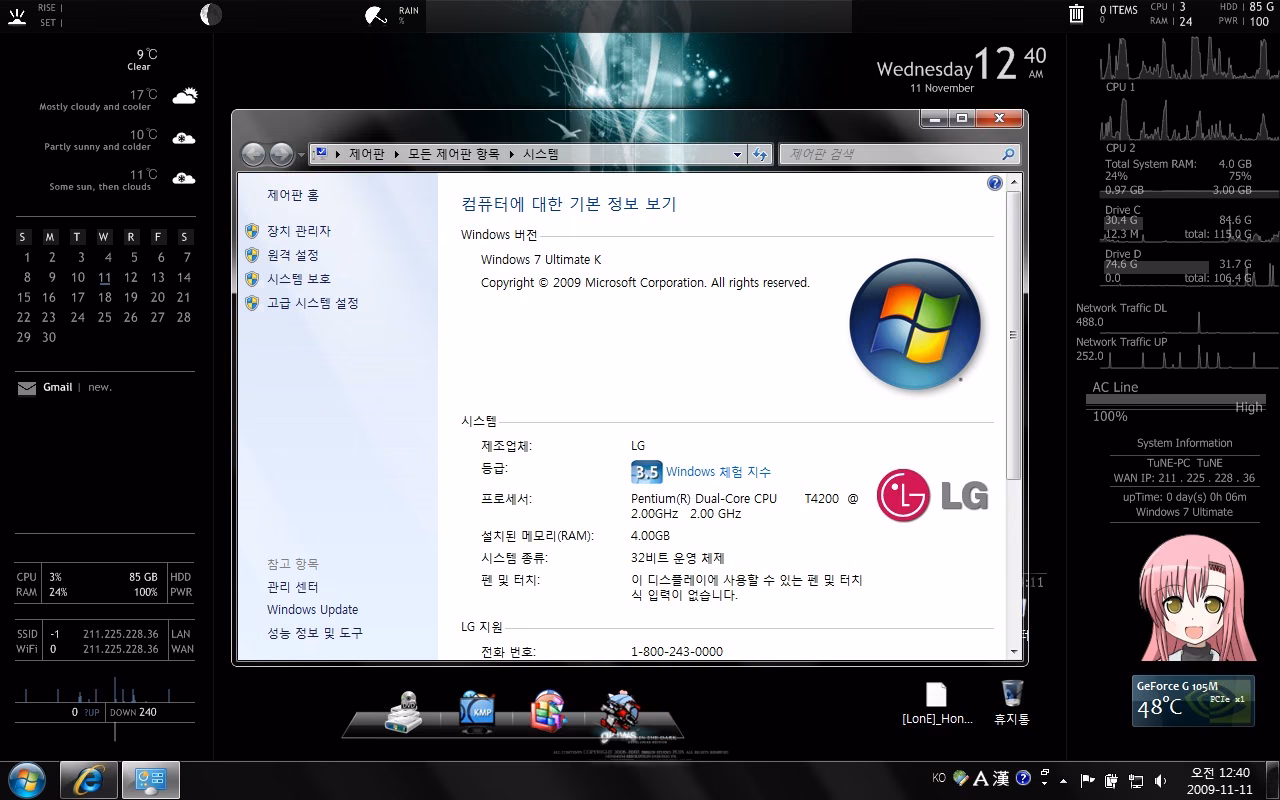This screenshot has height=800, width=1280.
Task: Click the back navigation arrow
Action: 254,154
